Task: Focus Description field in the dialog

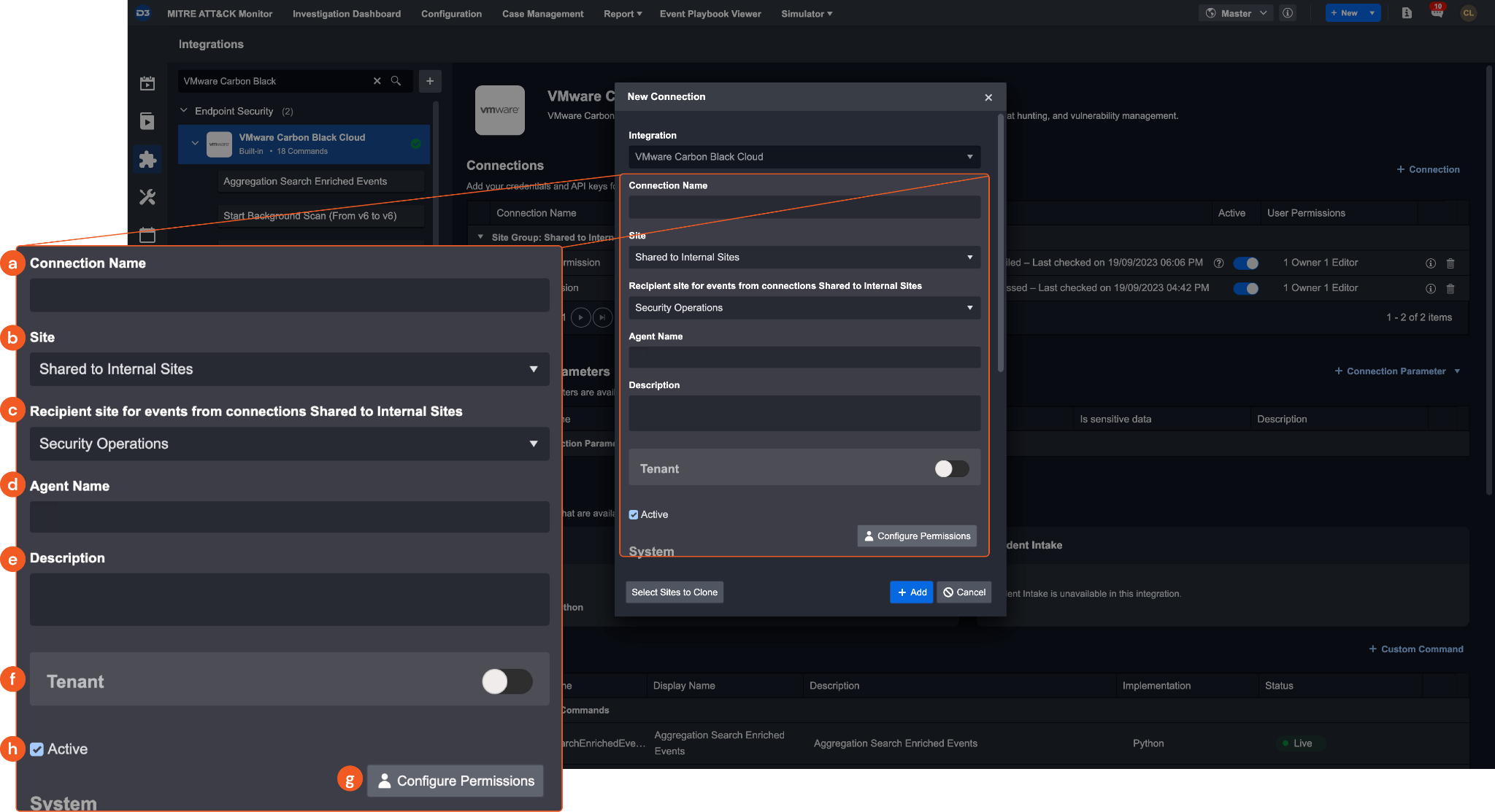Action: point(804,413)
